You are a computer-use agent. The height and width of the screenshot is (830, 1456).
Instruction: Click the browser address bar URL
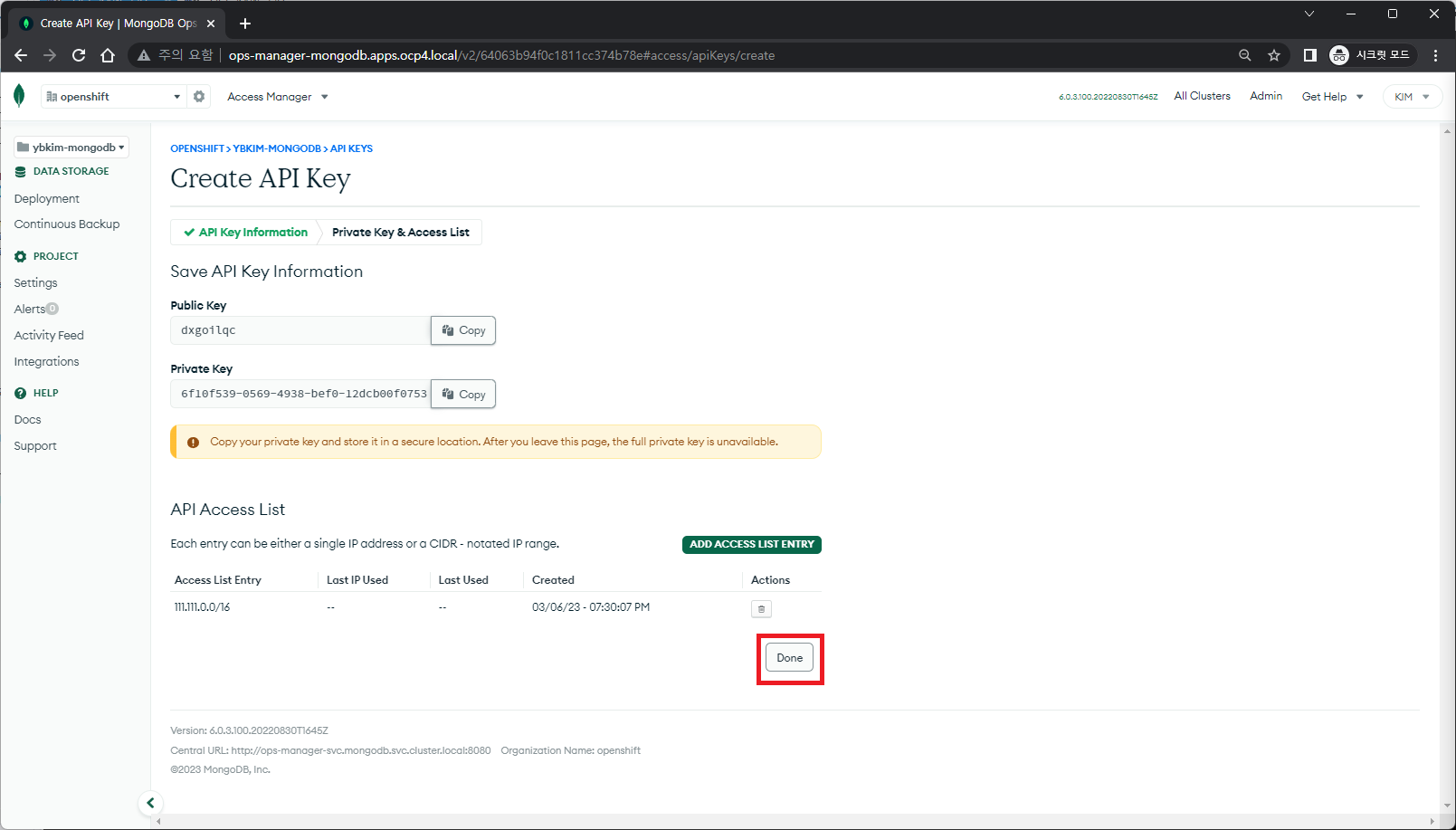pos(501,55)
